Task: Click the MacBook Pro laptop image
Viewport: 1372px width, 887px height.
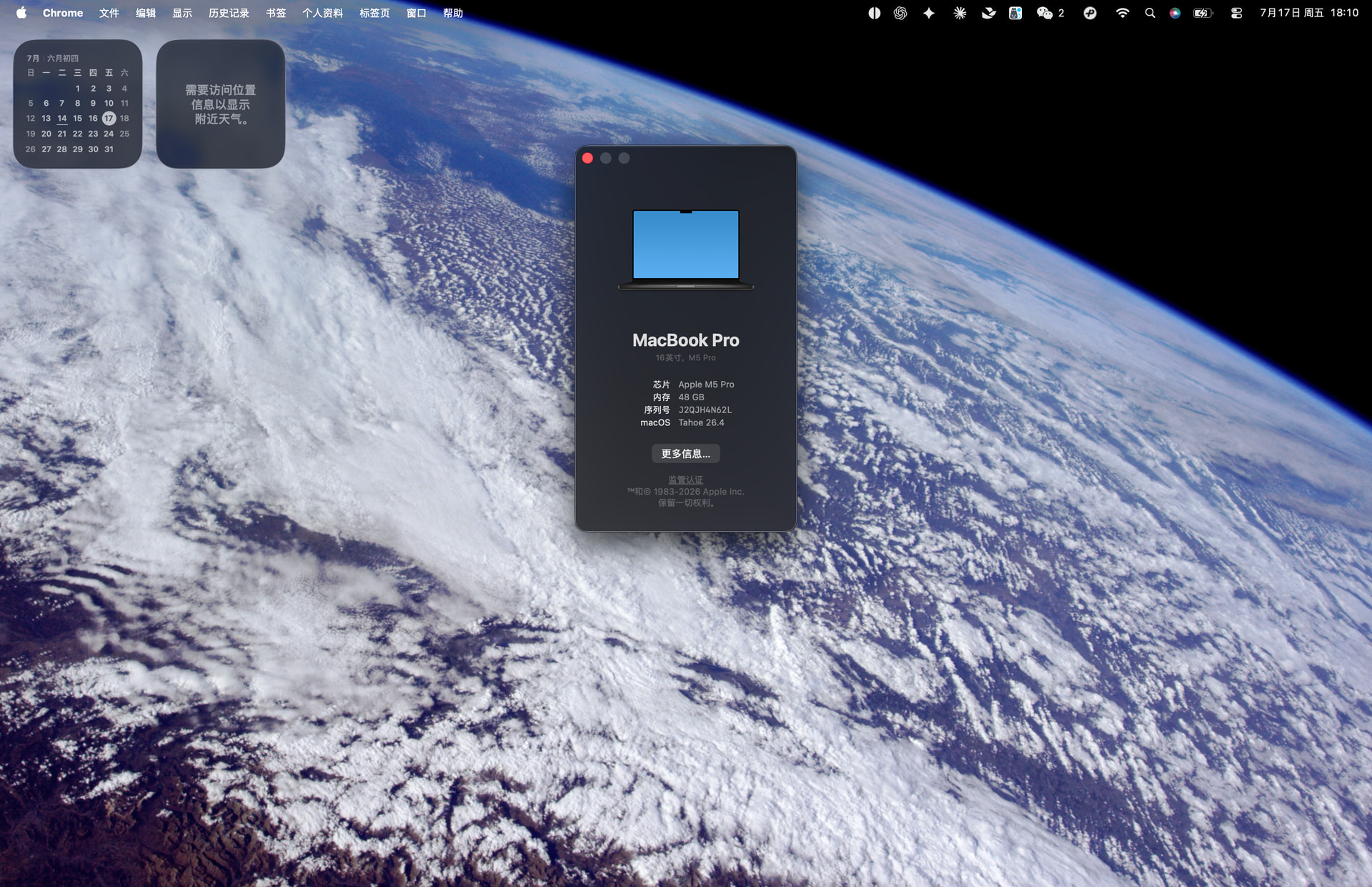Action: [686, 249]
